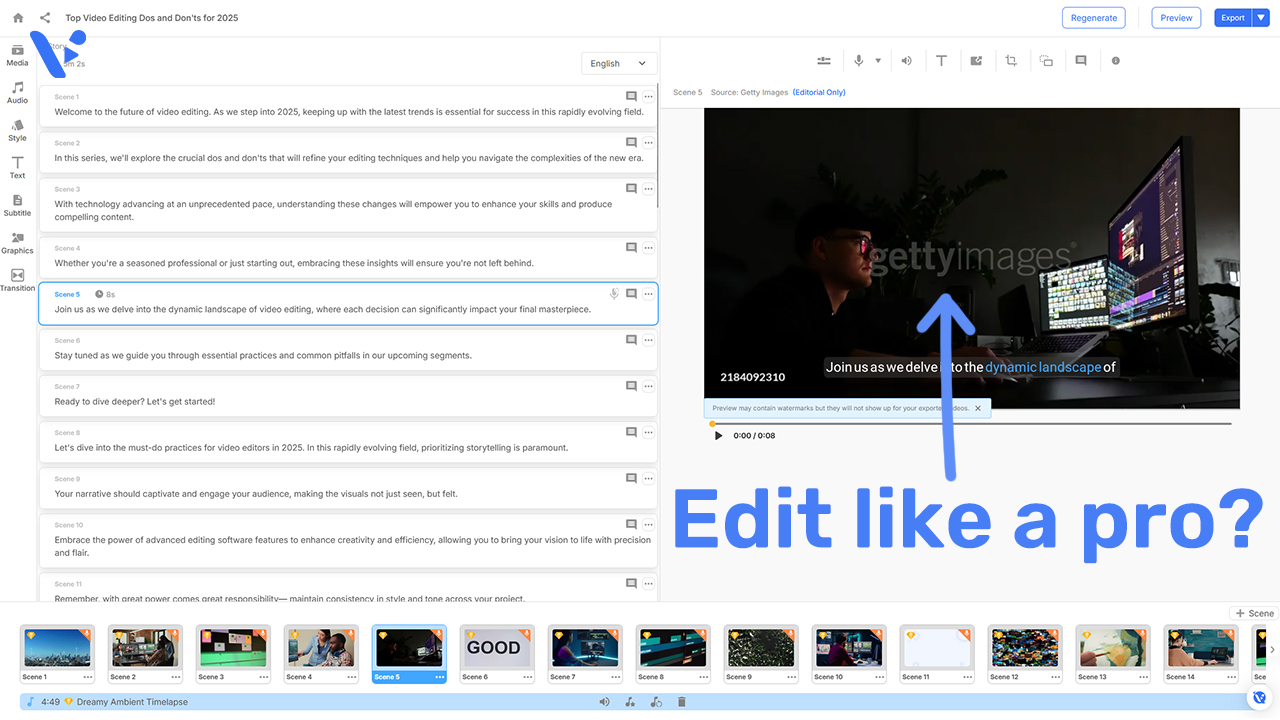
Task: Click the comment icon in preview toolbar
Action: [x=1081, y=61]
